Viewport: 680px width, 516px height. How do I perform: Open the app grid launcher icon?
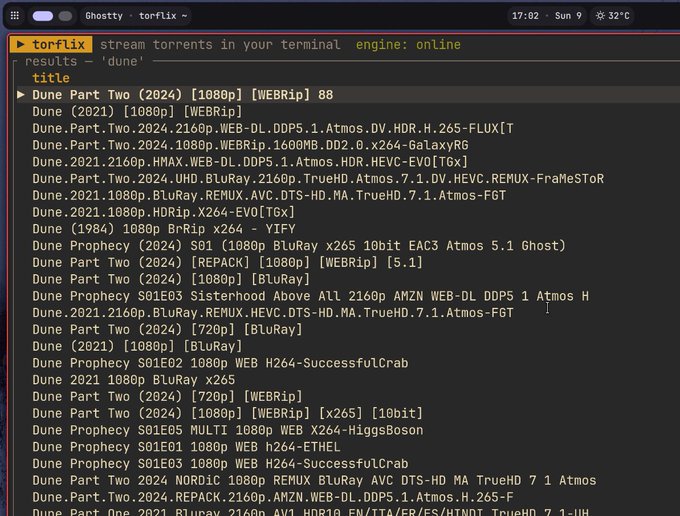[x=15, y=16]
